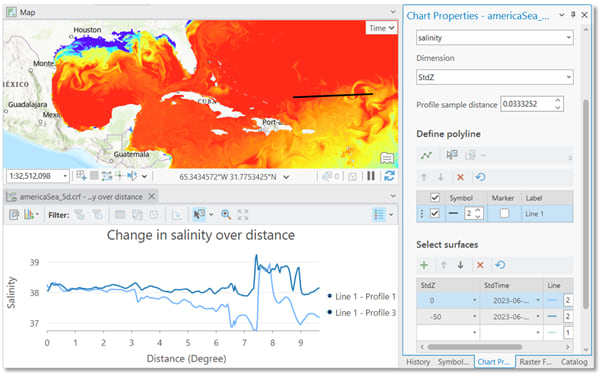
Task: Click the full extent chart icon
Action: 243,215
